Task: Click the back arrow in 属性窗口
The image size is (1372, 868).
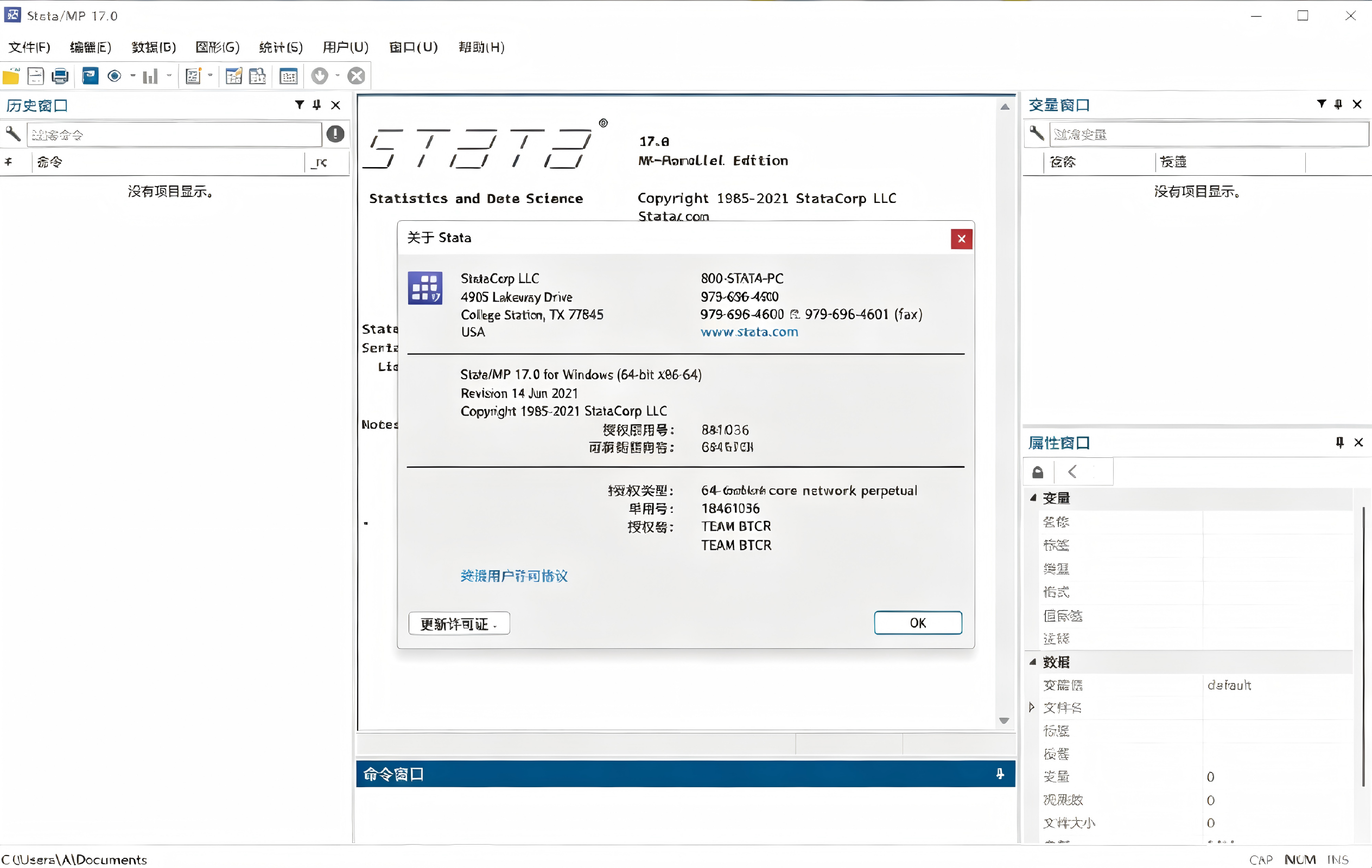Action: point(1072,471)
